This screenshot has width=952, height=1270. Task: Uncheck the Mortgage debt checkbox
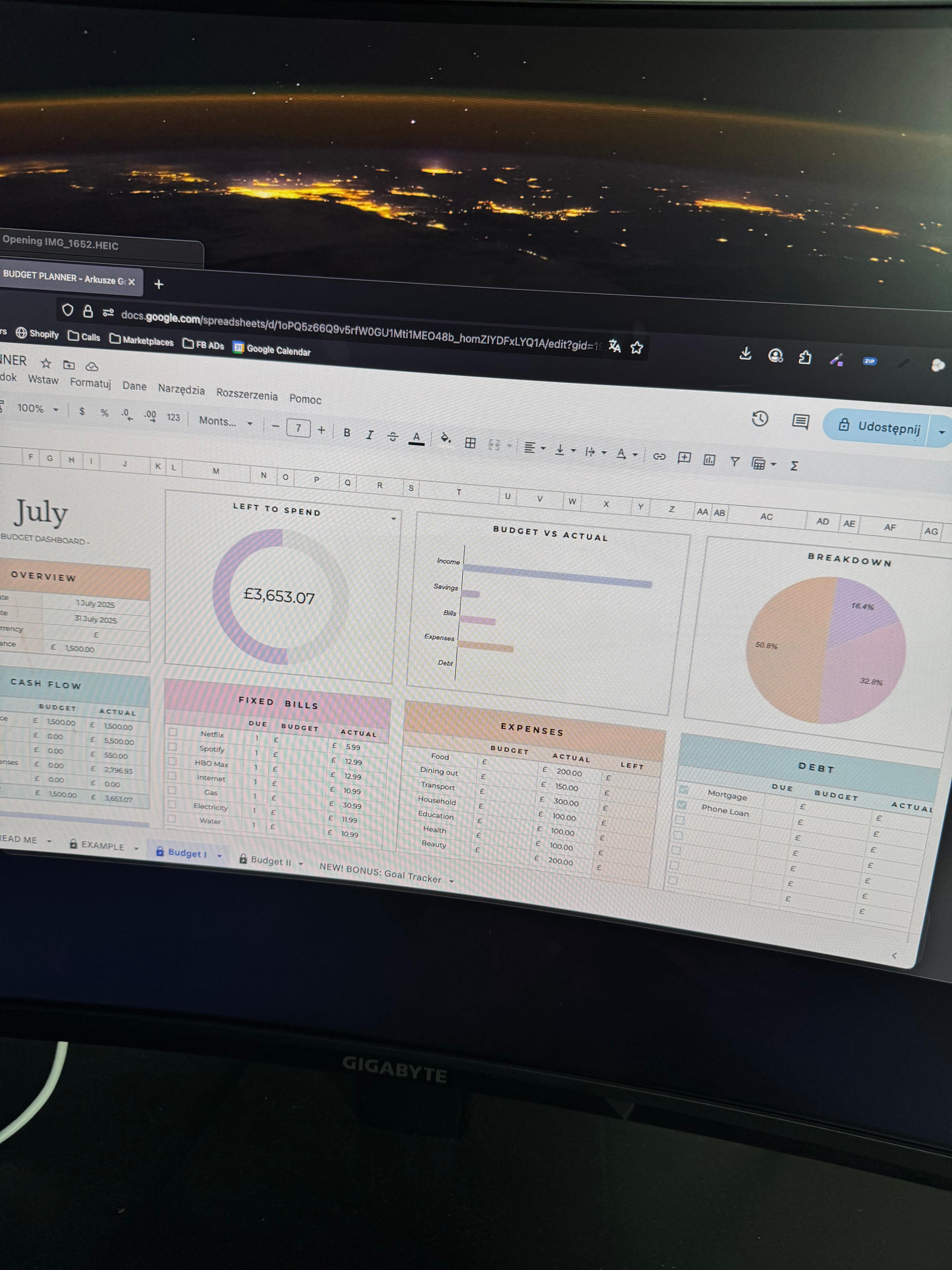[683, 790]
